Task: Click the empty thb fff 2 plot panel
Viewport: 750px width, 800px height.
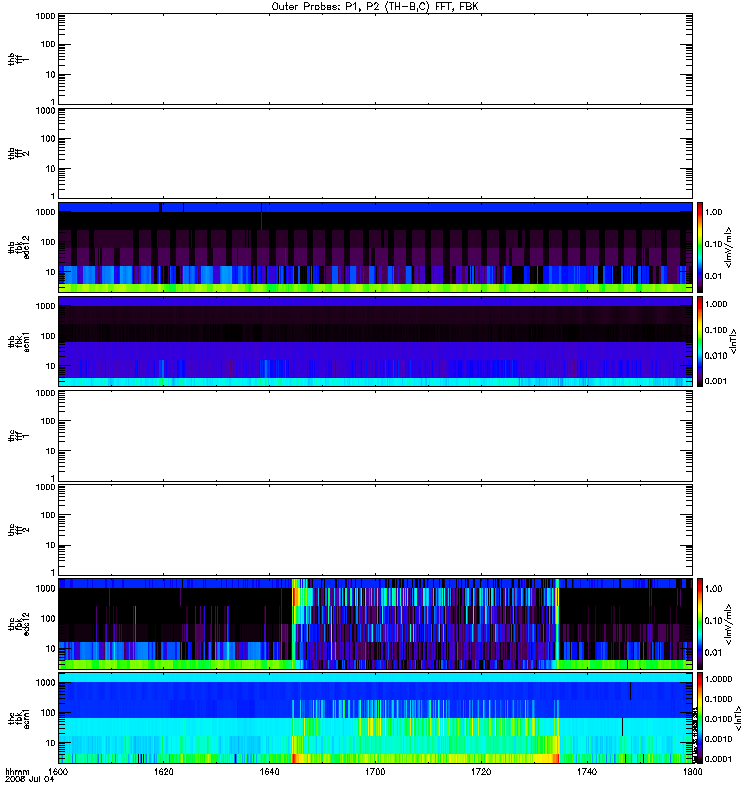Action: click(x=375, y=153)
